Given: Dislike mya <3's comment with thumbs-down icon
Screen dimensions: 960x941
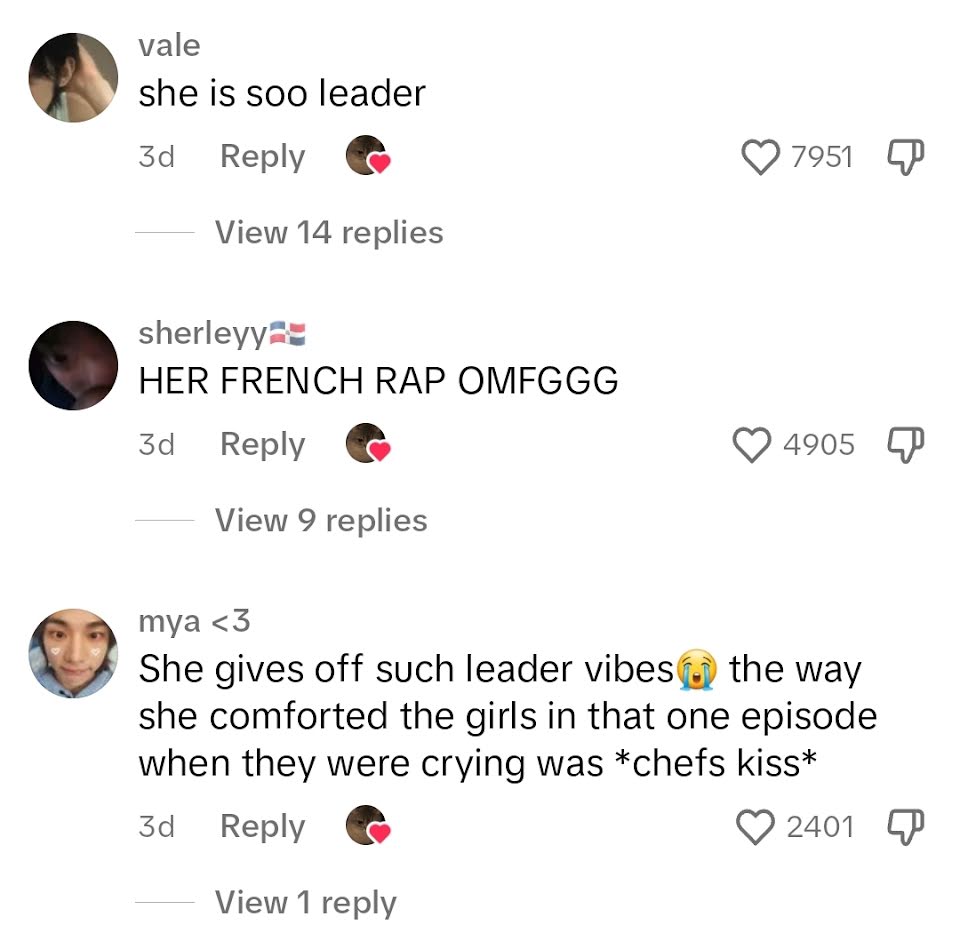Looking at the screenshot, I should 906,827.
